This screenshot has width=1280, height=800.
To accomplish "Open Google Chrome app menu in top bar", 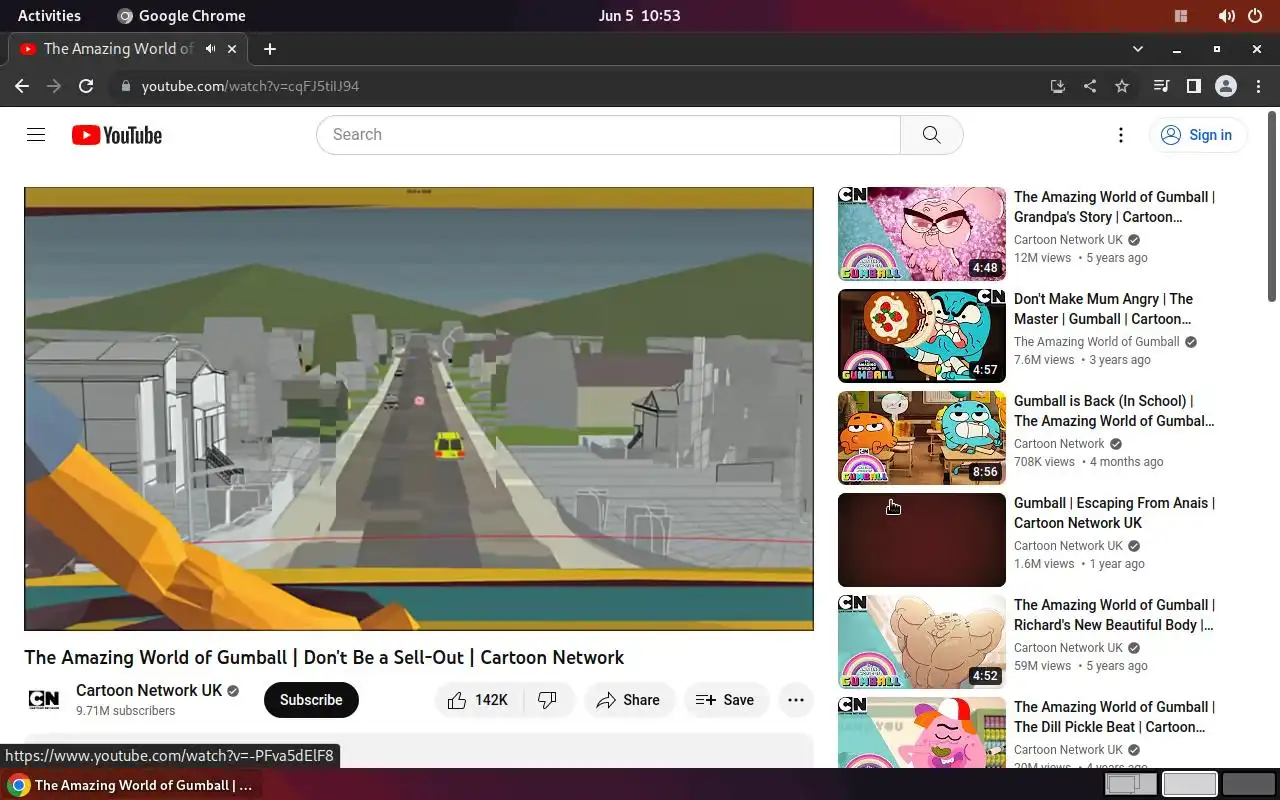I will point(181,15).
